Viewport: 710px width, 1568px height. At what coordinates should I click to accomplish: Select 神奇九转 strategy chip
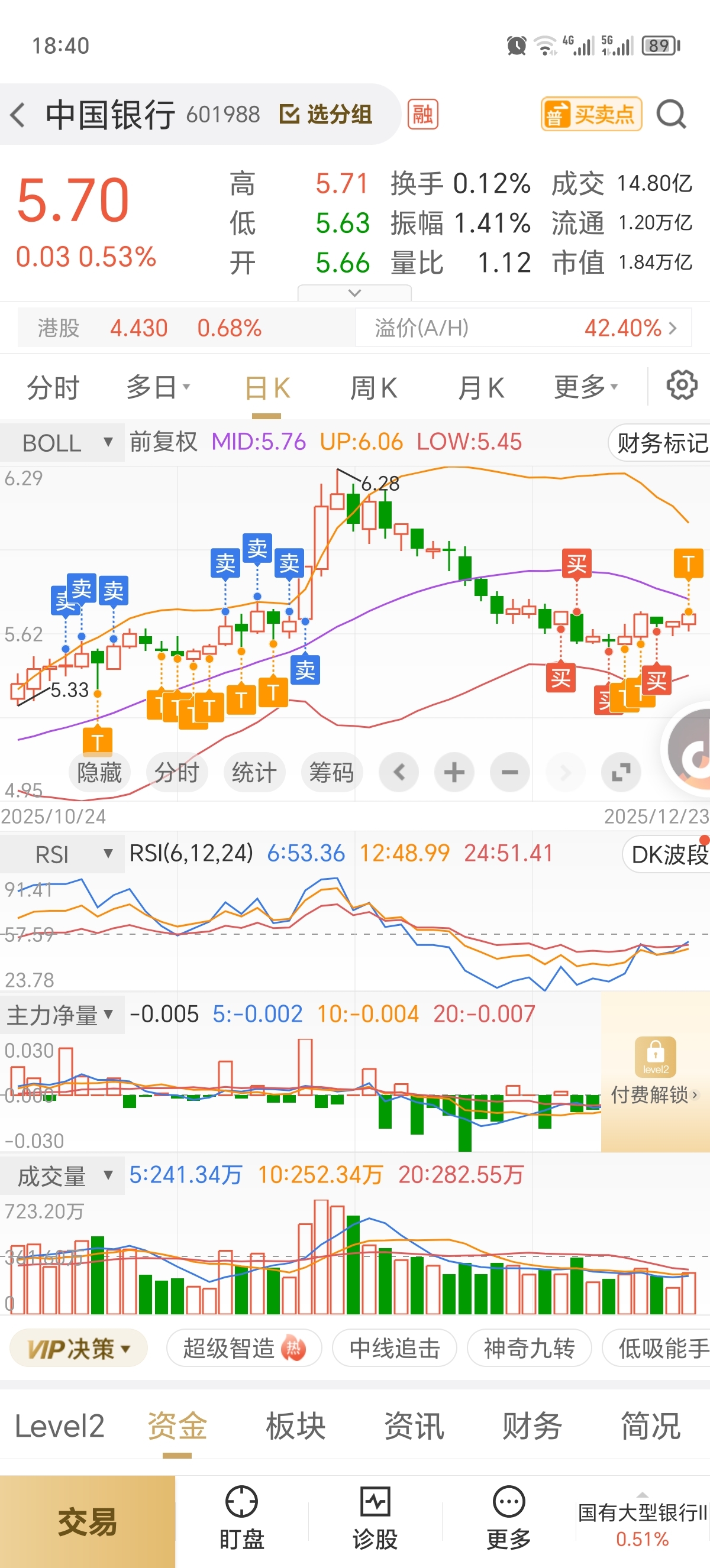pos(529,1348)
